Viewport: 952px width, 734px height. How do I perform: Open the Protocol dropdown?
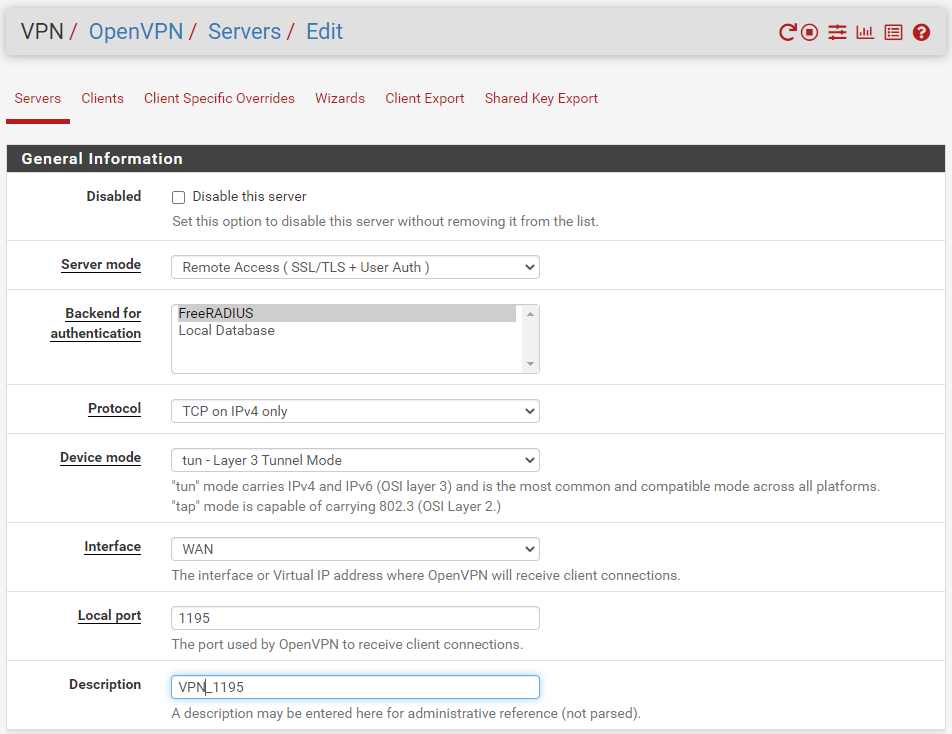click(355, 411)
